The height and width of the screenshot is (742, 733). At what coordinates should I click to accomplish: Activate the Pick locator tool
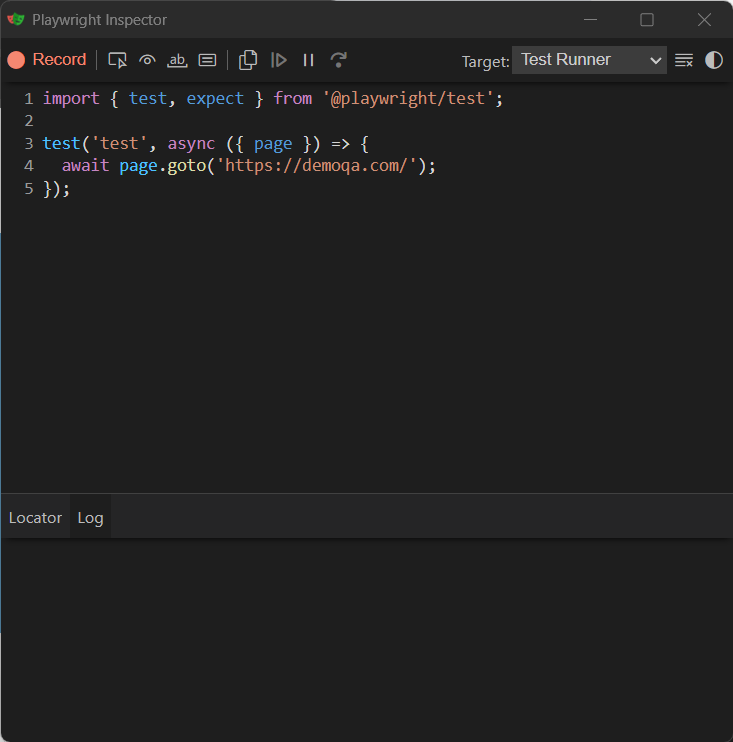tap(117, 60)
